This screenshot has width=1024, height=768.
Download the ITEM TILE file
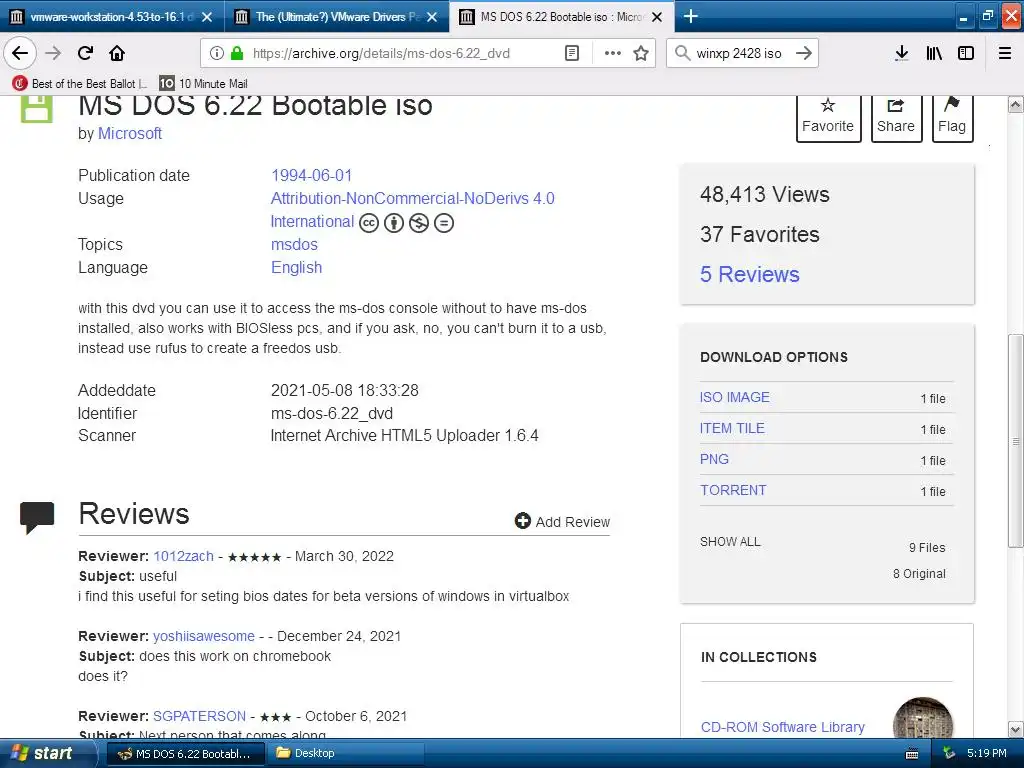[731, 428]
